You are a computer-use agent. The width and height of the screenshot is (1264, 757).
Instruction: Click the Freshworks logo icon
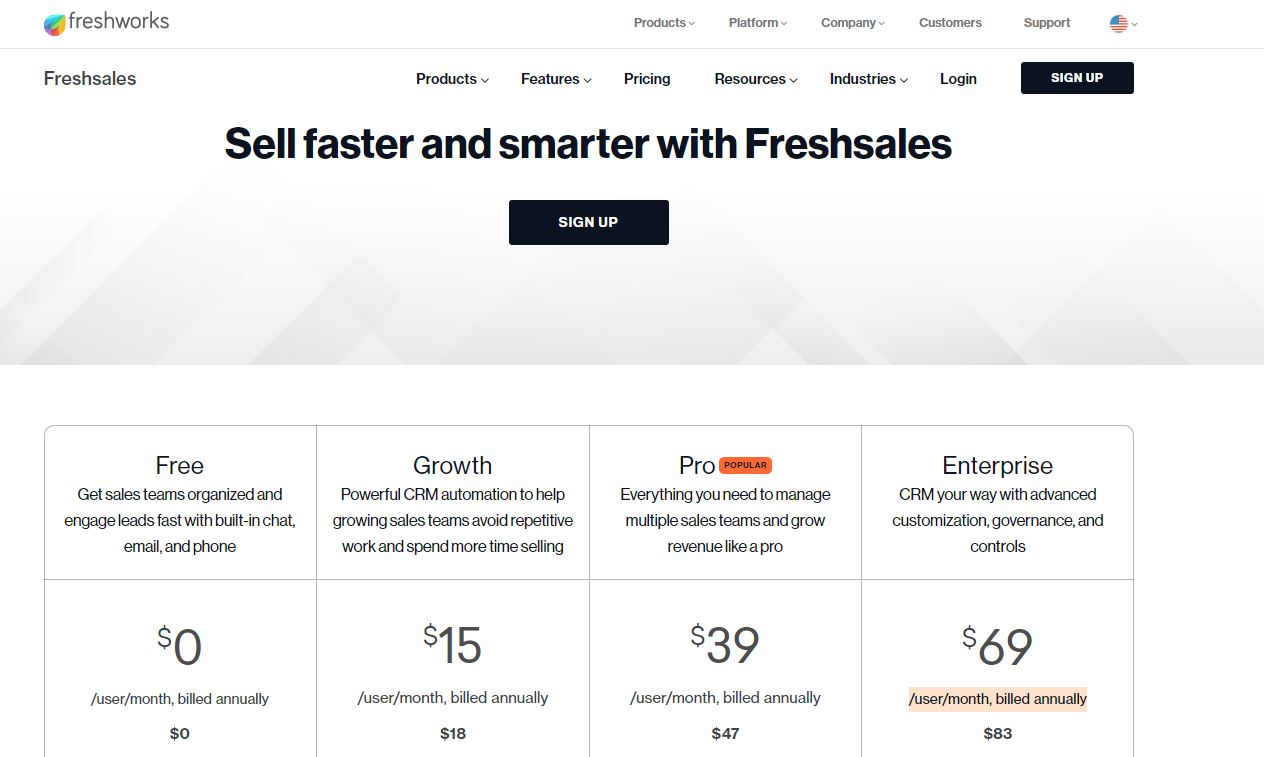pyautogui.click(x=56, y=24)
